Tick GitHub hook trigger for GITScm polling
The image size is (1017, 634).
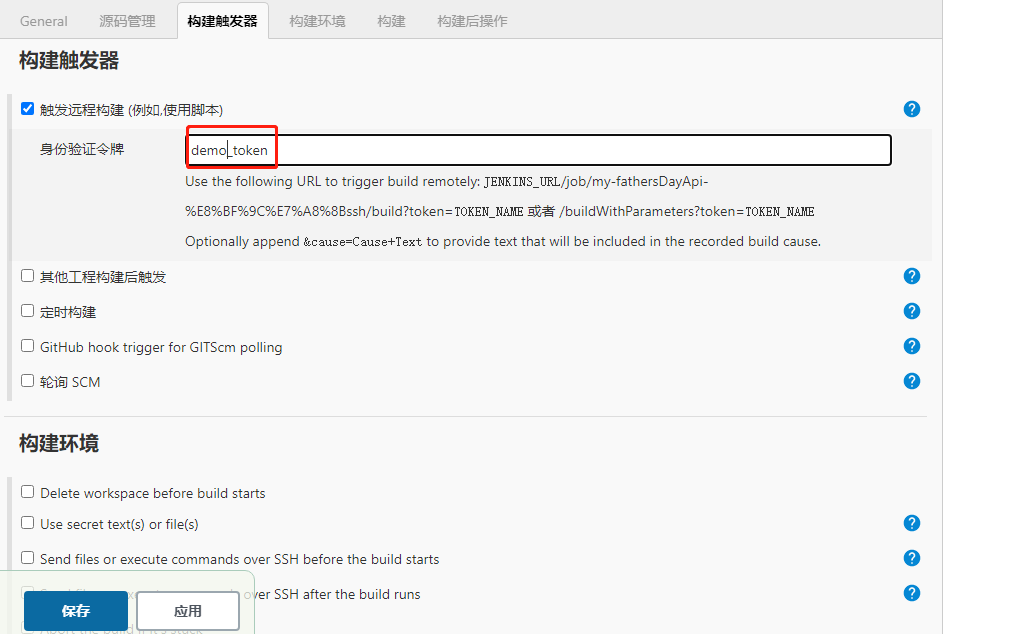[28, 345]
